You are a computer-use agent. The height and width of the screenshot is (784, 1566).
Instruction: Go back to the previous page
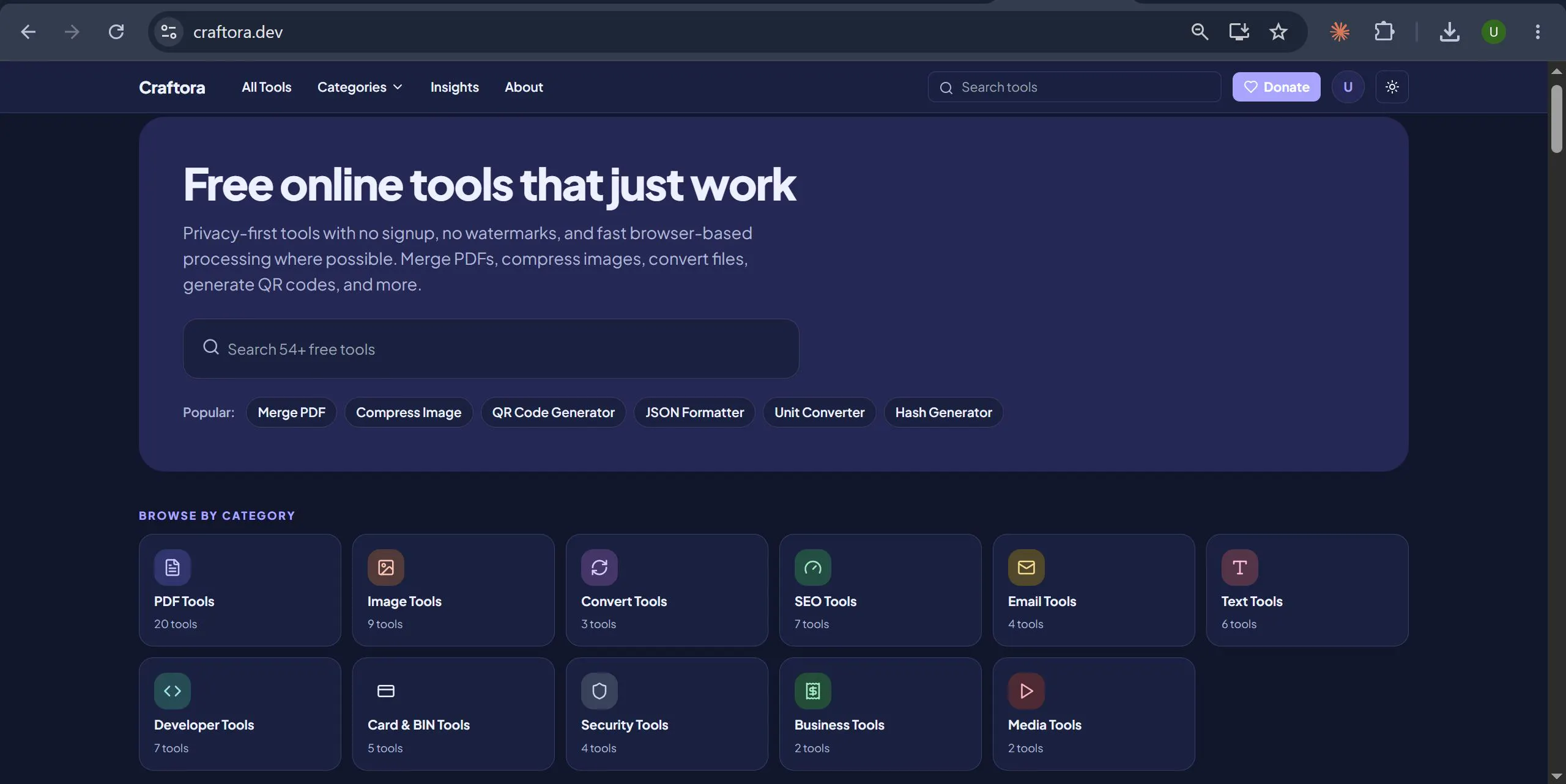(28, 32)
